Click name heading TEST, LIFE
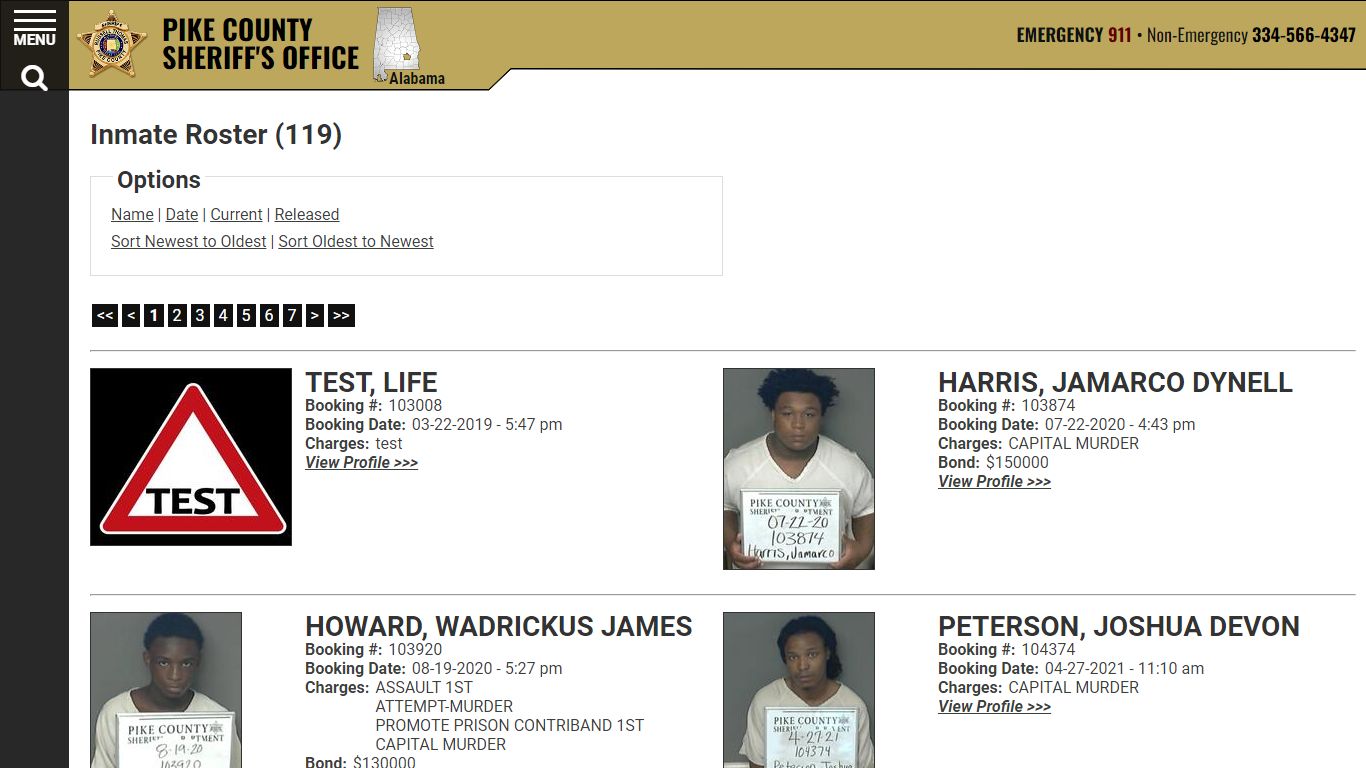 371,382
